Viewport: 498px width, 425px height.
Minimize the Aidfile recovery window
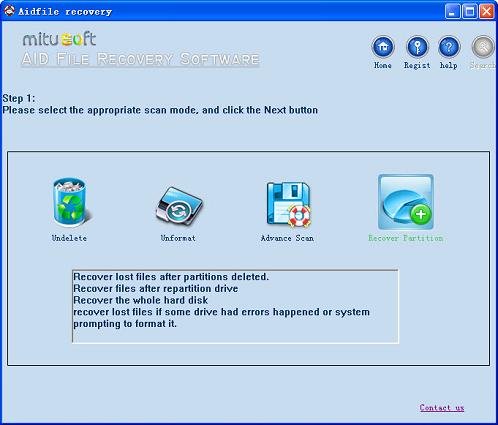(x=452, y=12)
